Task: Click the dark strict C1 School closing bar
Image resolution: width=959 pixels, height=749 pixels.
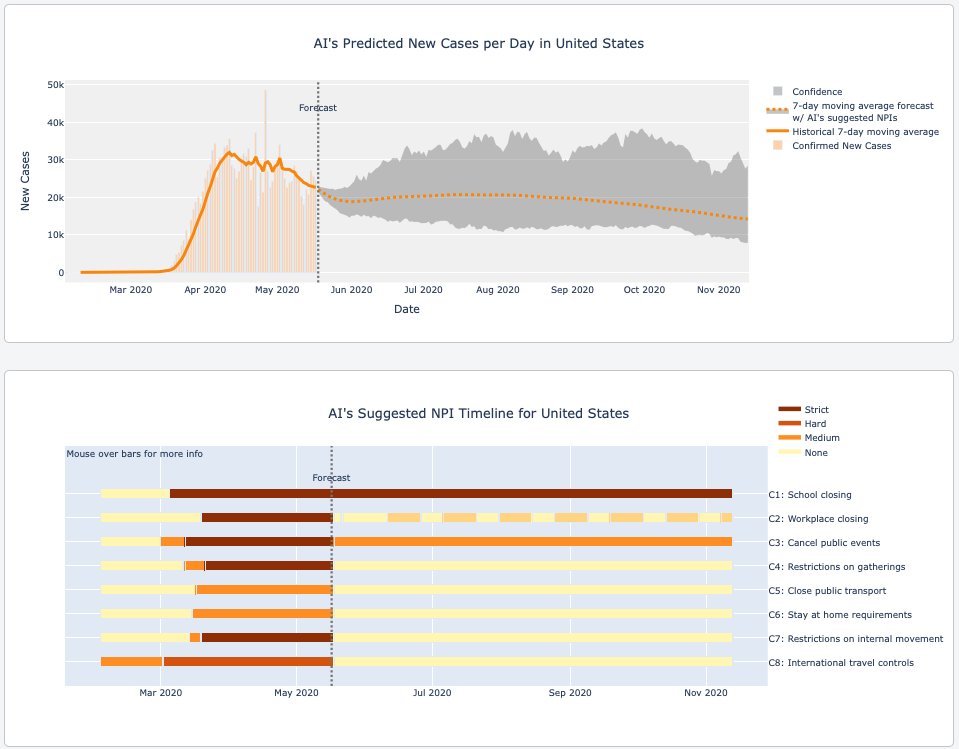Action: point(450,493)
